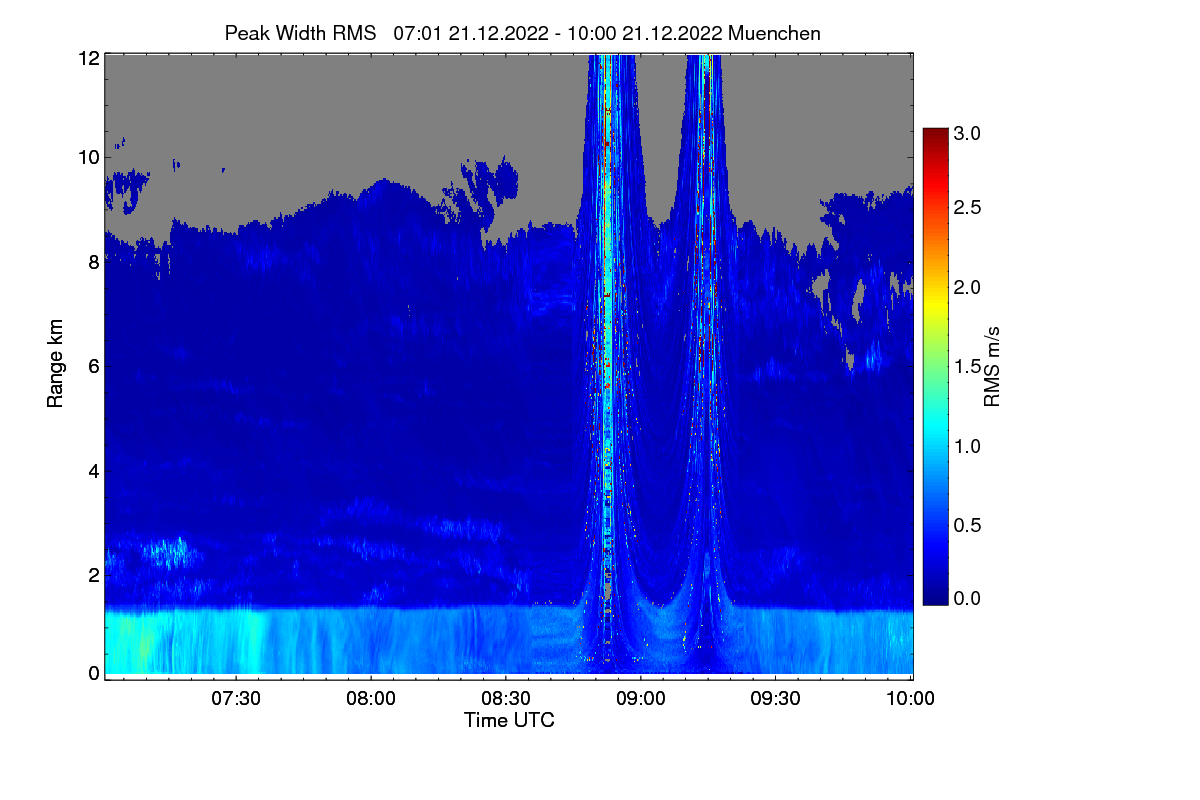The height and width of the screenshot is (800, 1200).
Task: Click the y-axis tick label '4'
Action: tap(93, 470)
